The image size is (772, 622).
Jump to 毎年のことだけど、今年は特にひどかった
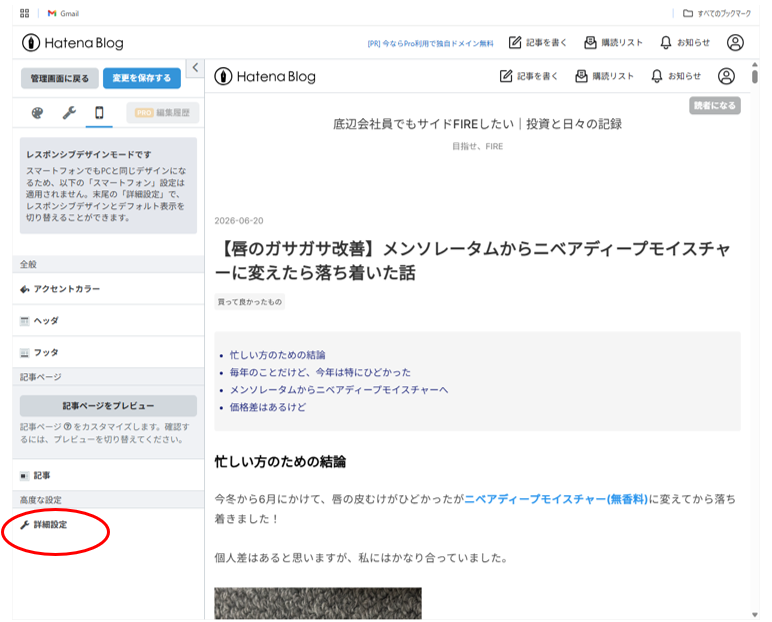tap(320, 372)
